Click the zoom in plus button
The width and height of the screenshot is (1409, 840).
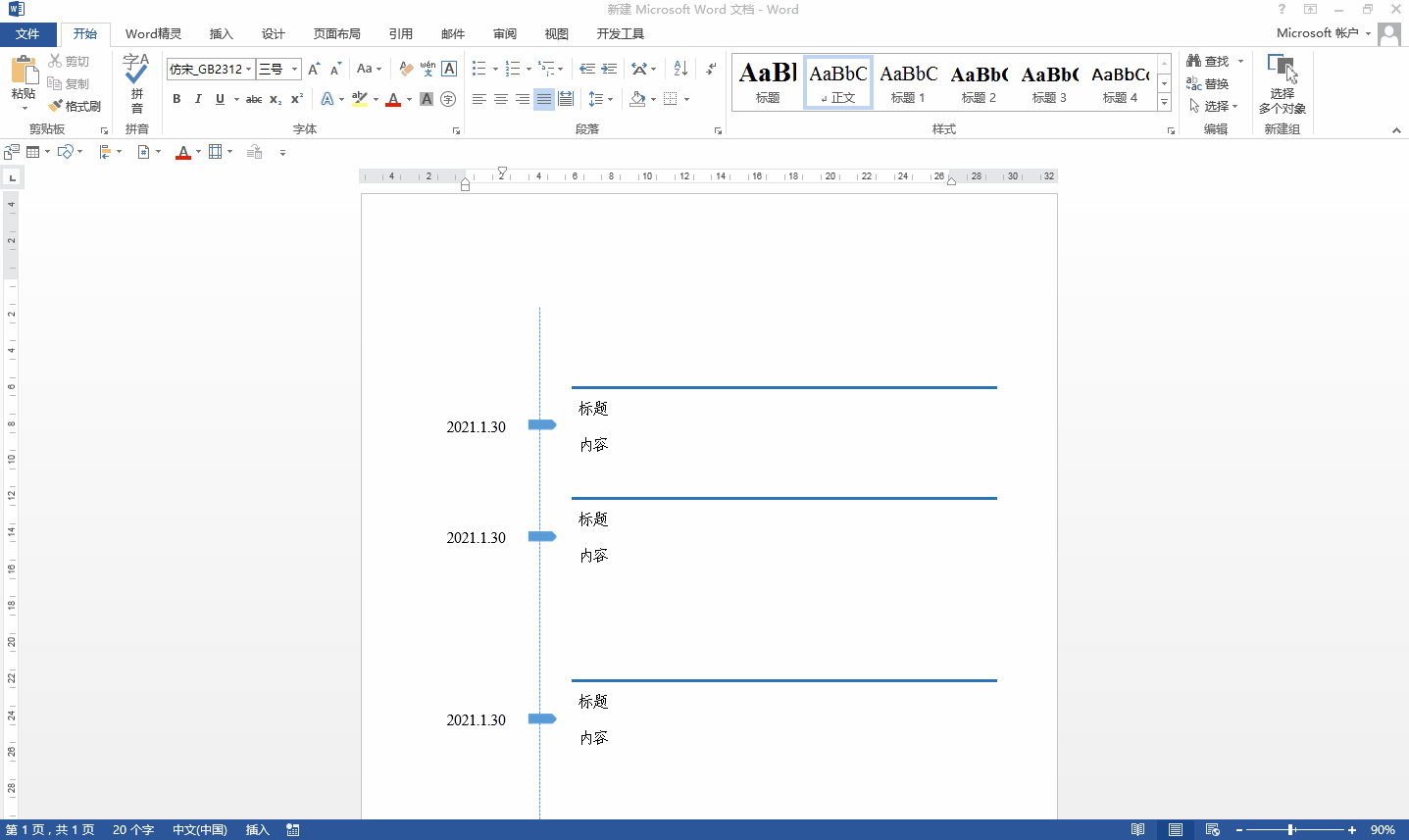1352,830
